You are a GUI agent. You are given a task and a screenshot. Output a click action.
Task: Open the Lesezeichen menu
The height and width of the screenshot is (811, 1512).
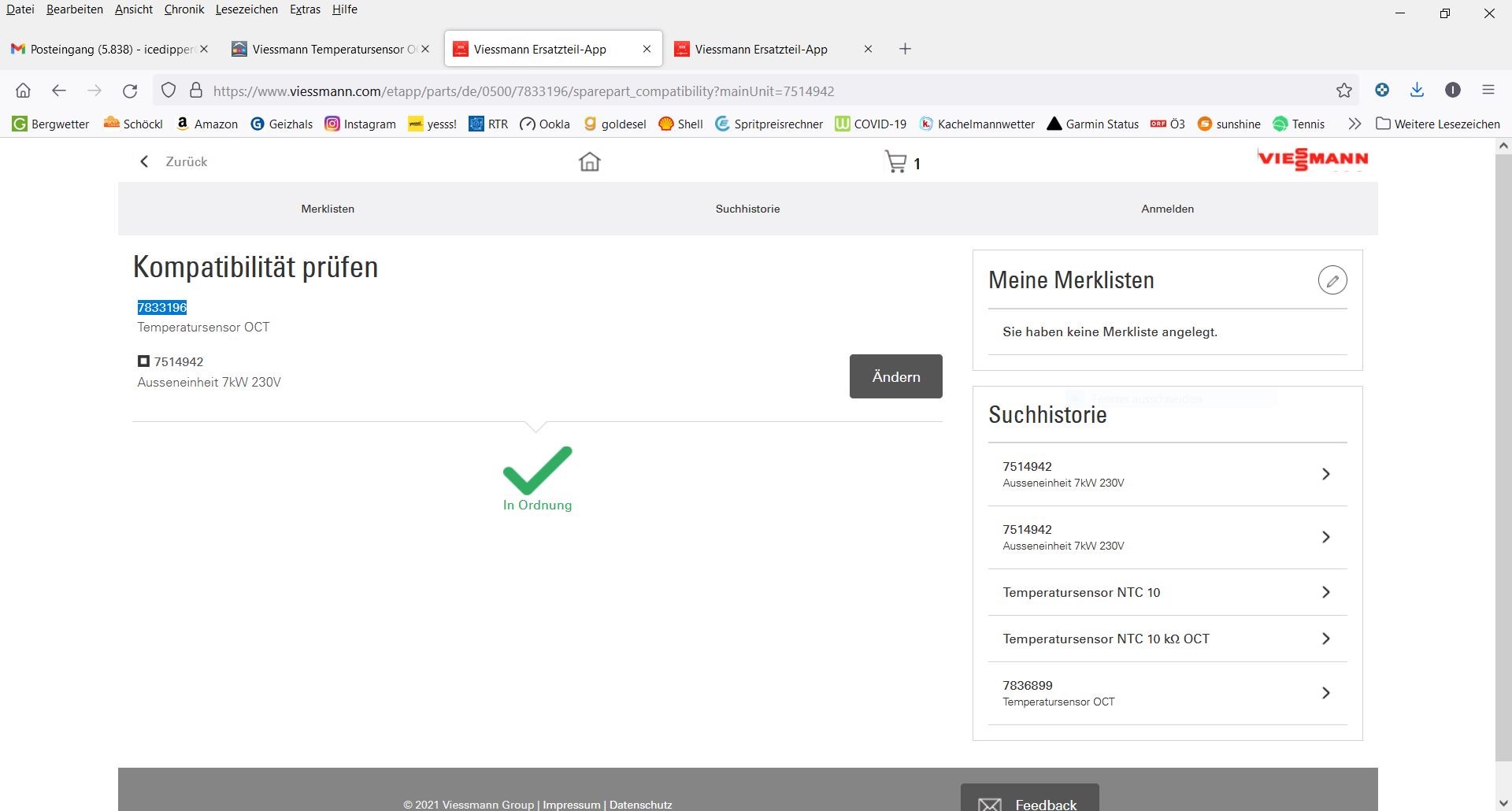(246, 9)
